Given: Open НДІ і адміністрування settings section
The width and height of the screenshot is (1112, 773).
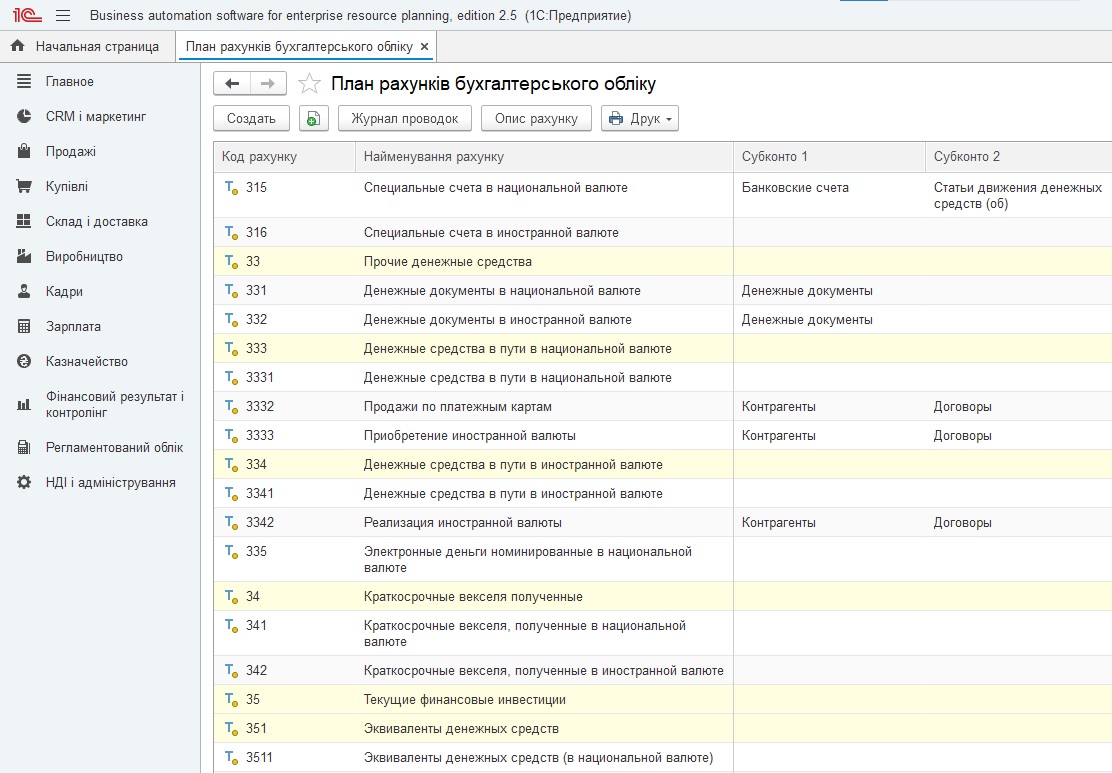Looking at the screenshot, I should coord(110,482).
